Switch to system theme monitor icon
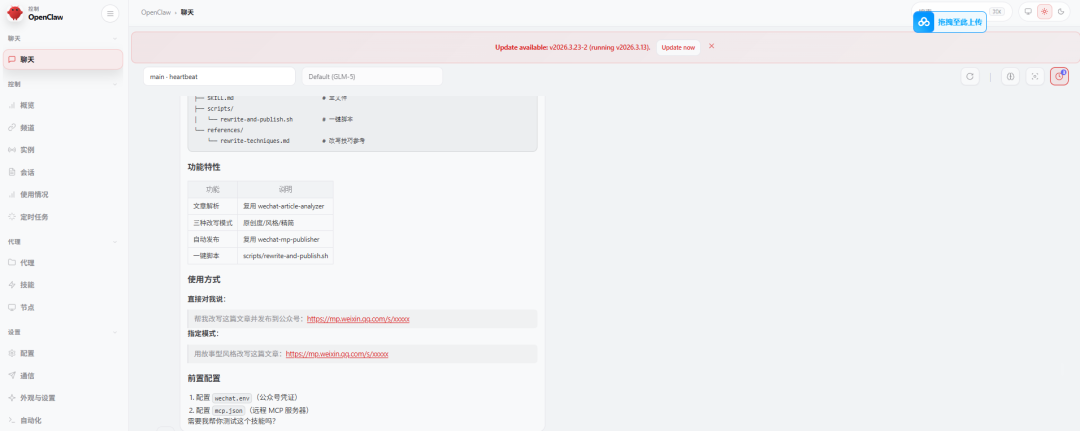This screenshot has height=431, width=1080. (1028, 12)
